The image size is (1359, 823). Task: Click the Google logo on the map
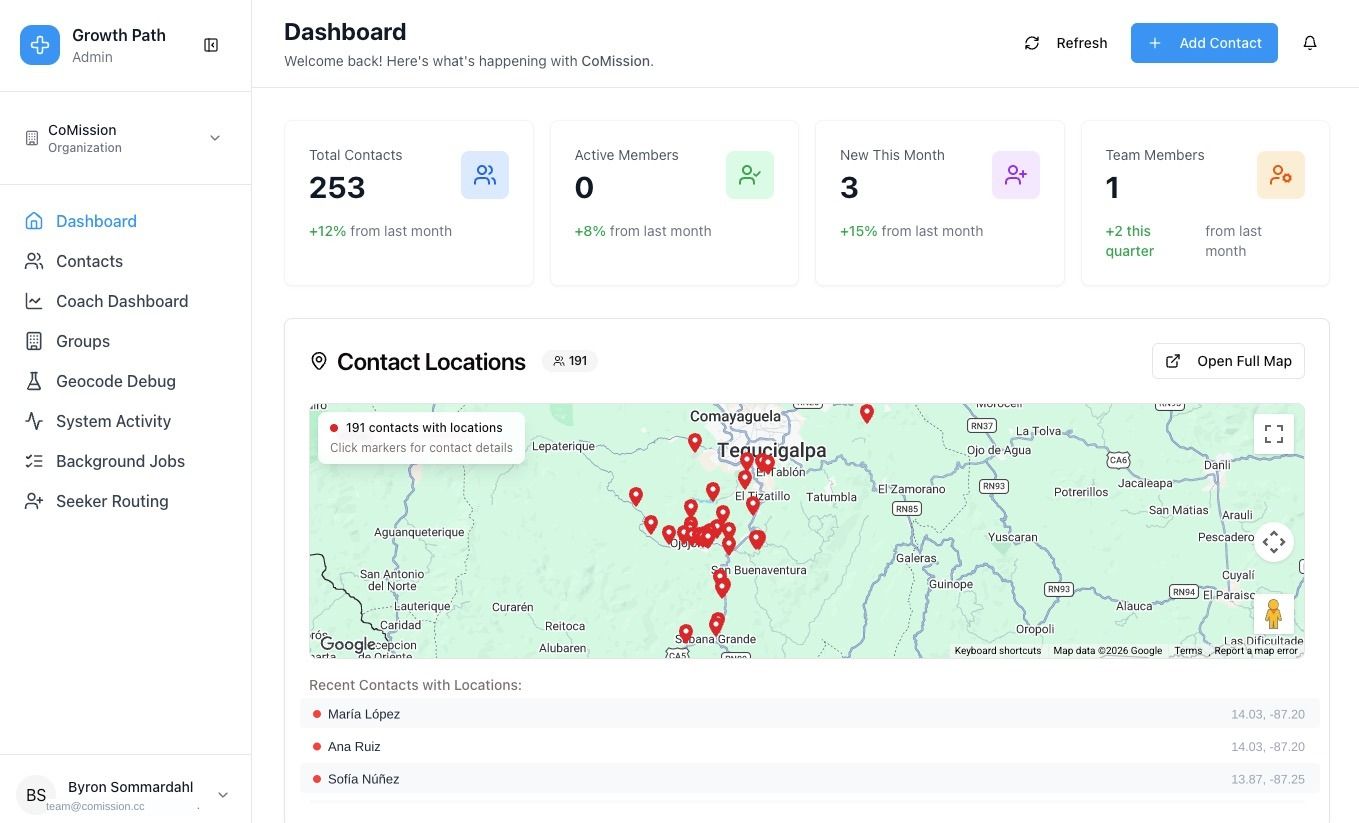click(x=347, y=645)
